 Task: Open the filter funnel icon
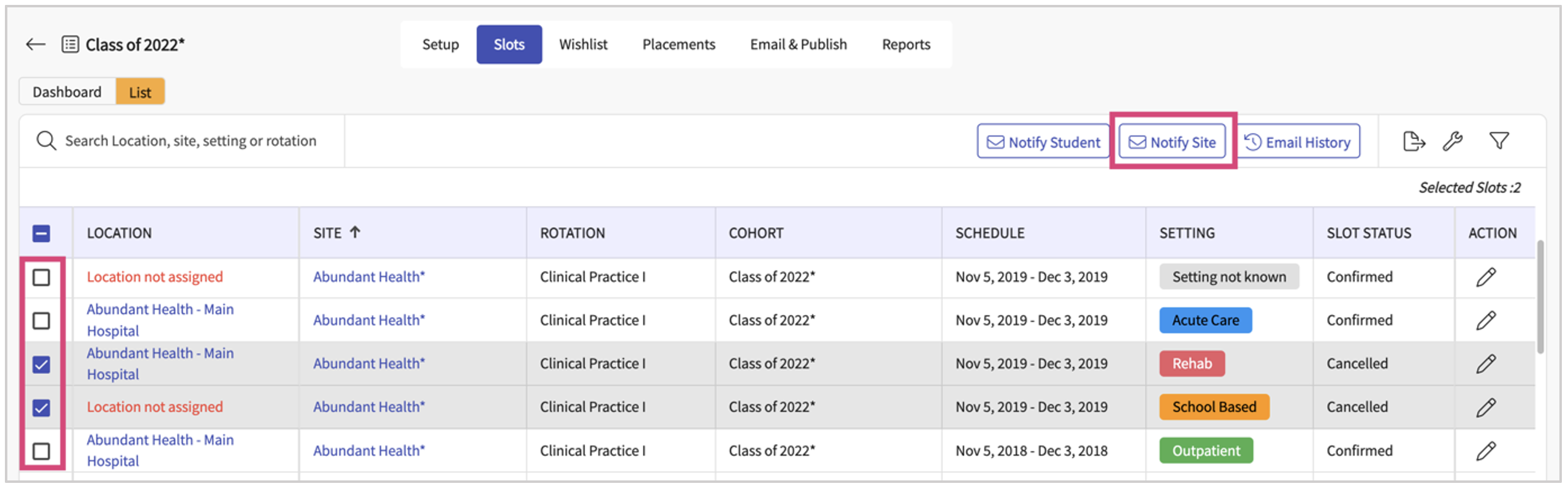coord(1499,142)
